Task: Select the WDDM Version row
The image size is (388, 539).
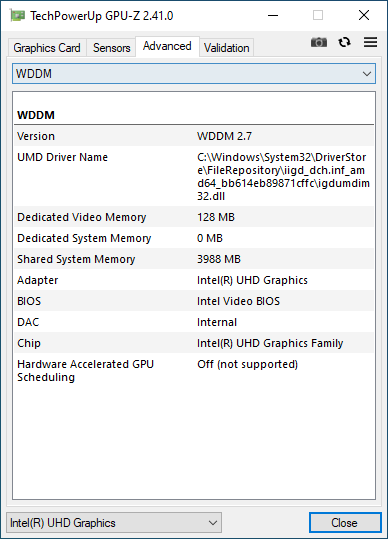Action: 194,136
